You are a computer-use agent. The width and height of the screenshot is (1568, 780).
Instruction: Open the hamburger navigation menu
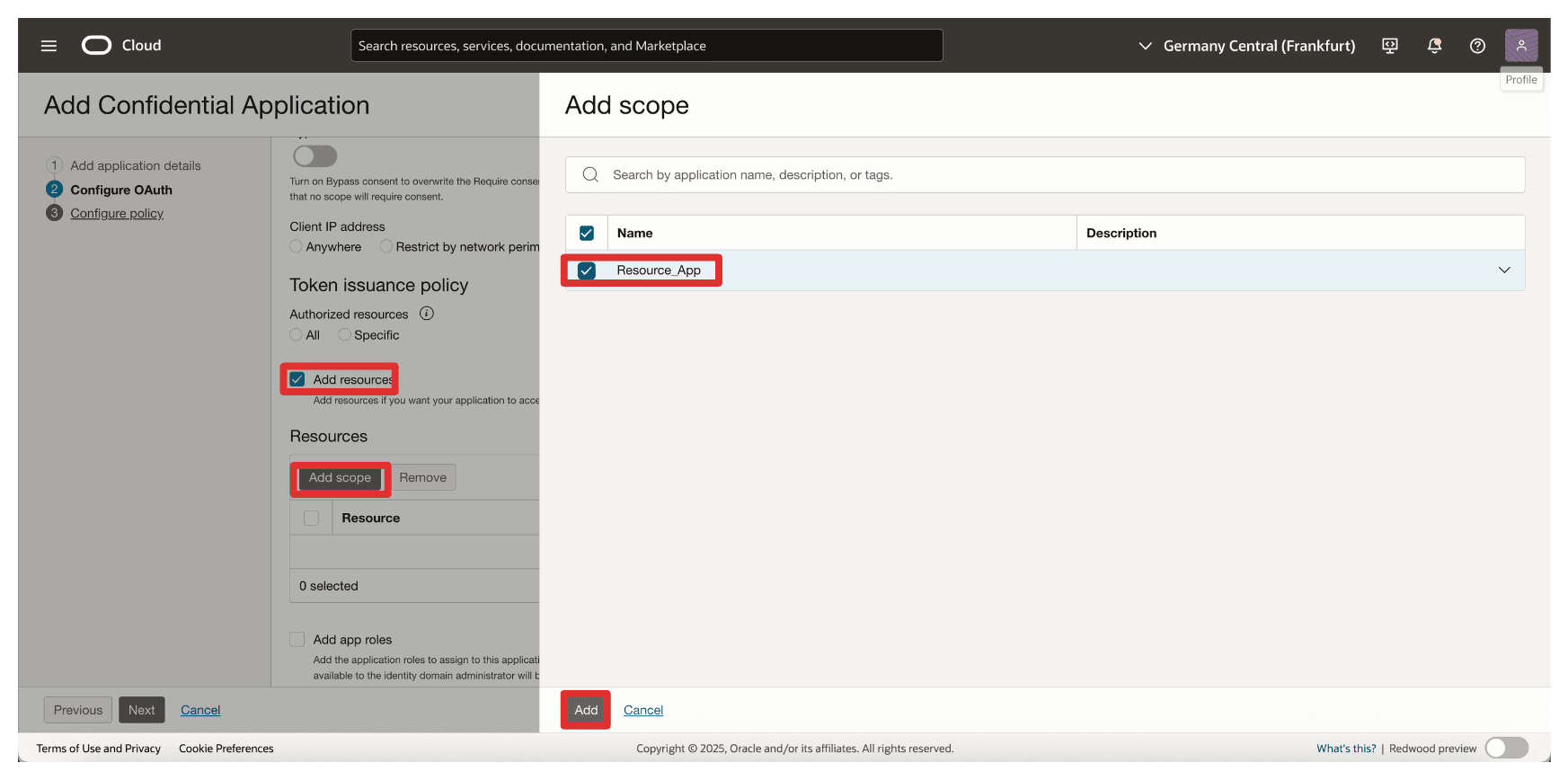tap(49, 46)
